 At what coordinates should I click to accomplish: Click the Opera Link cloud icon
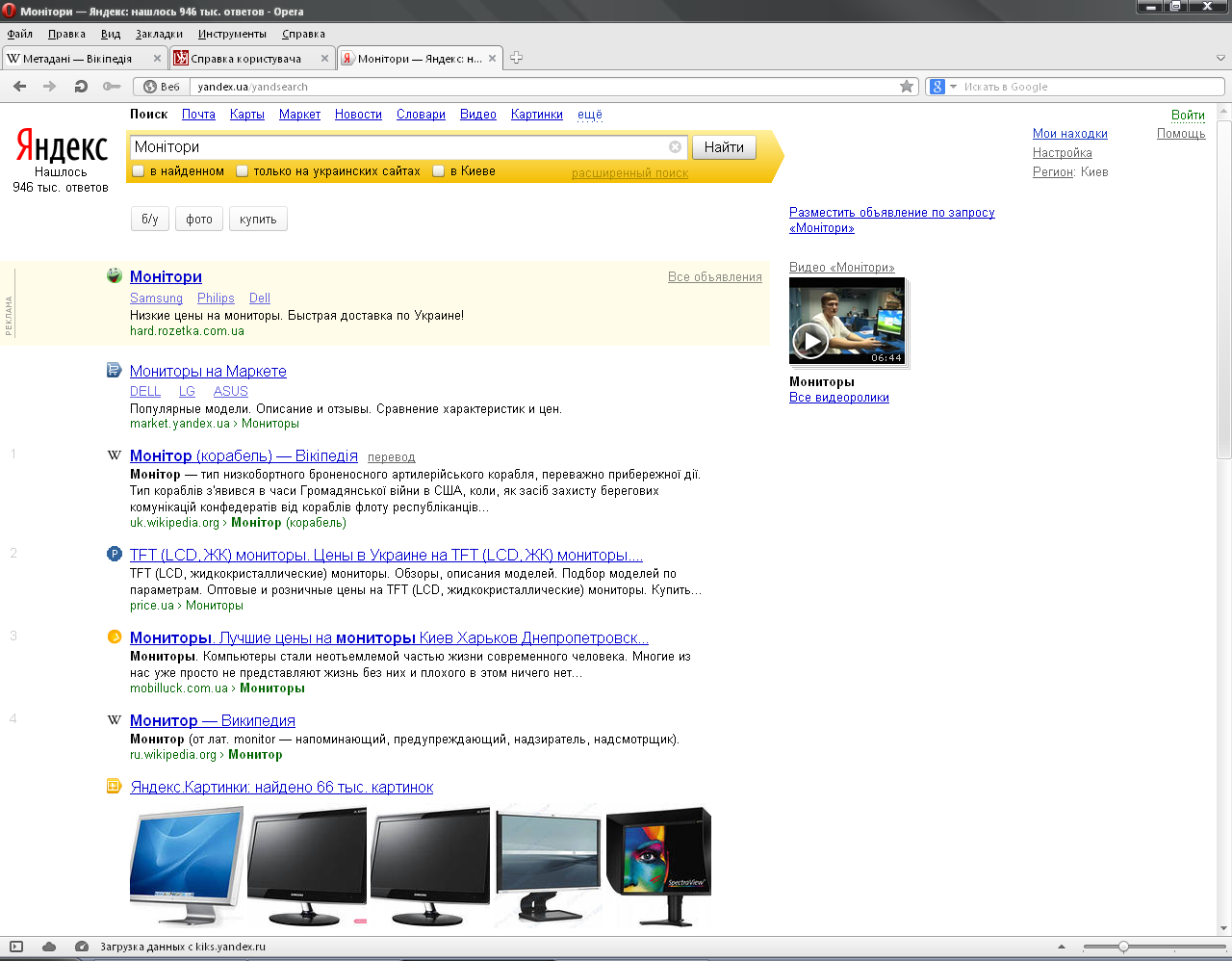49,947
